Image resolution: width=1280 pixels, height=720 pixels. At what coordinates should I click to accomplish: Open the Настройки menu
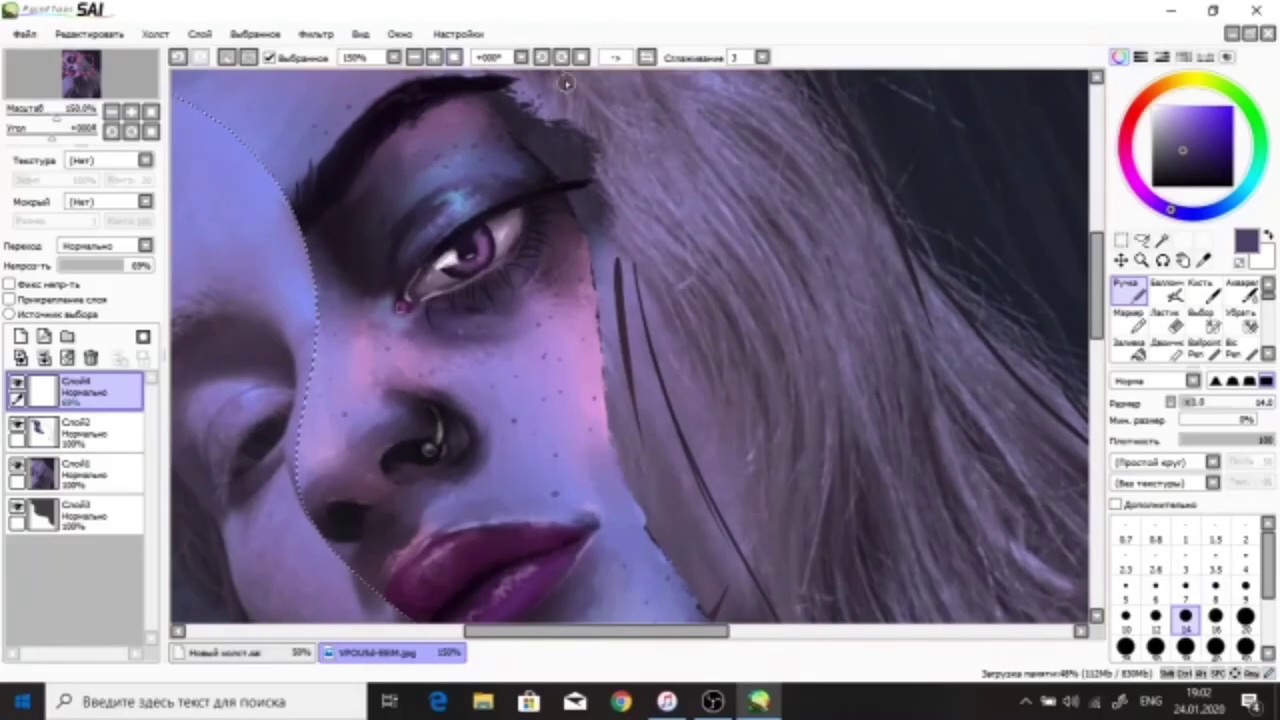coord(458,34)
